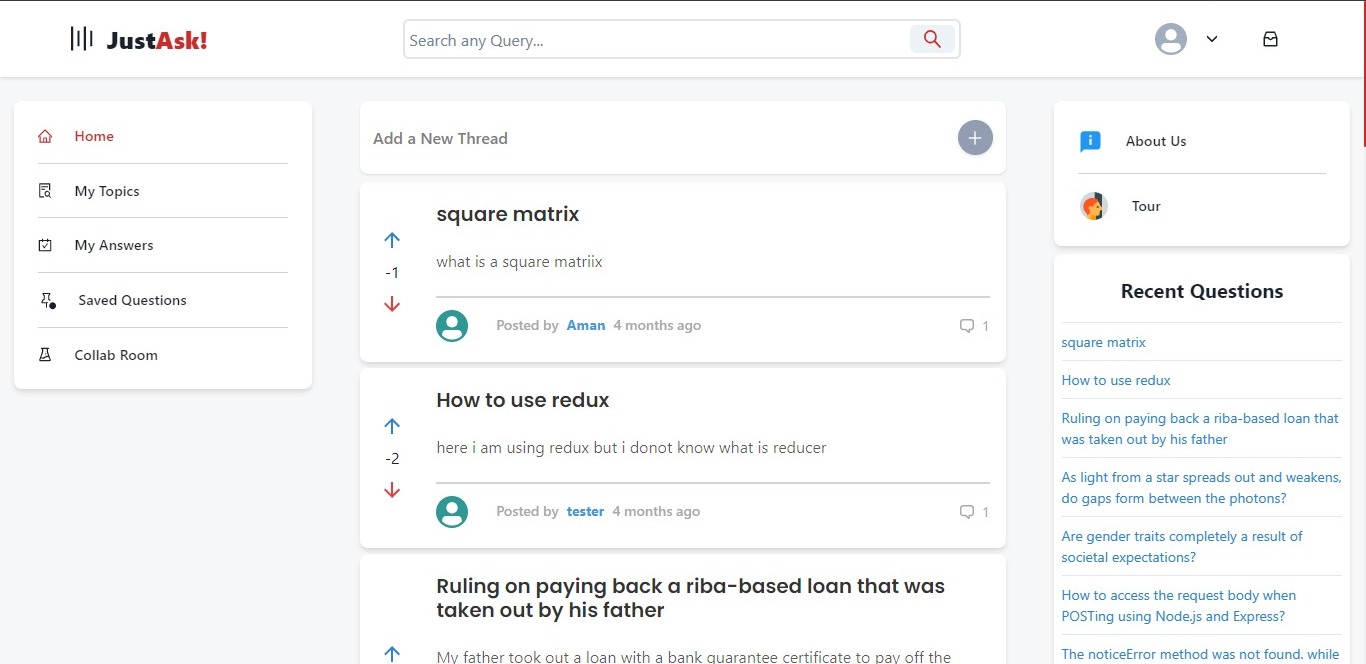Image resolution: width=1366 pixels, height=664 pixels.
Task: Select Collab Room from sidebar
Action: pyautogui.click(x=116, y=355)
